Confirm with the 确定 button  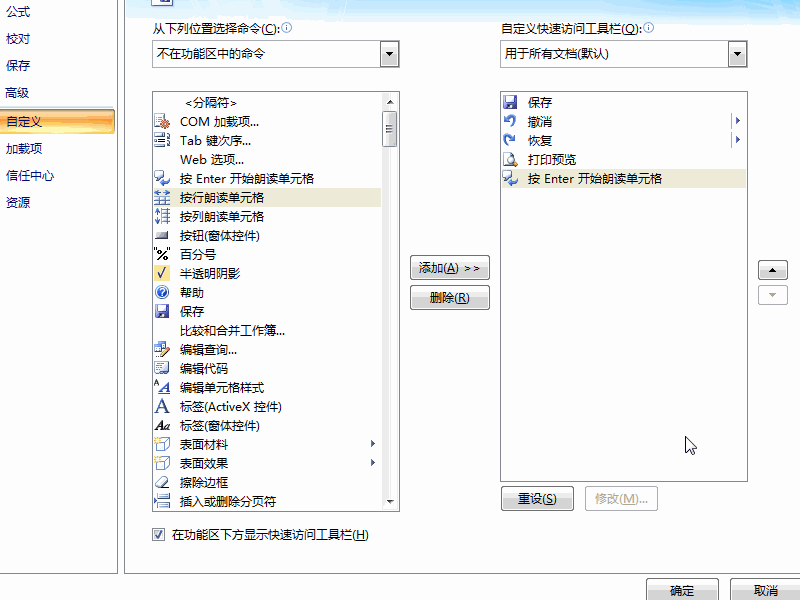tap(682, 589)
